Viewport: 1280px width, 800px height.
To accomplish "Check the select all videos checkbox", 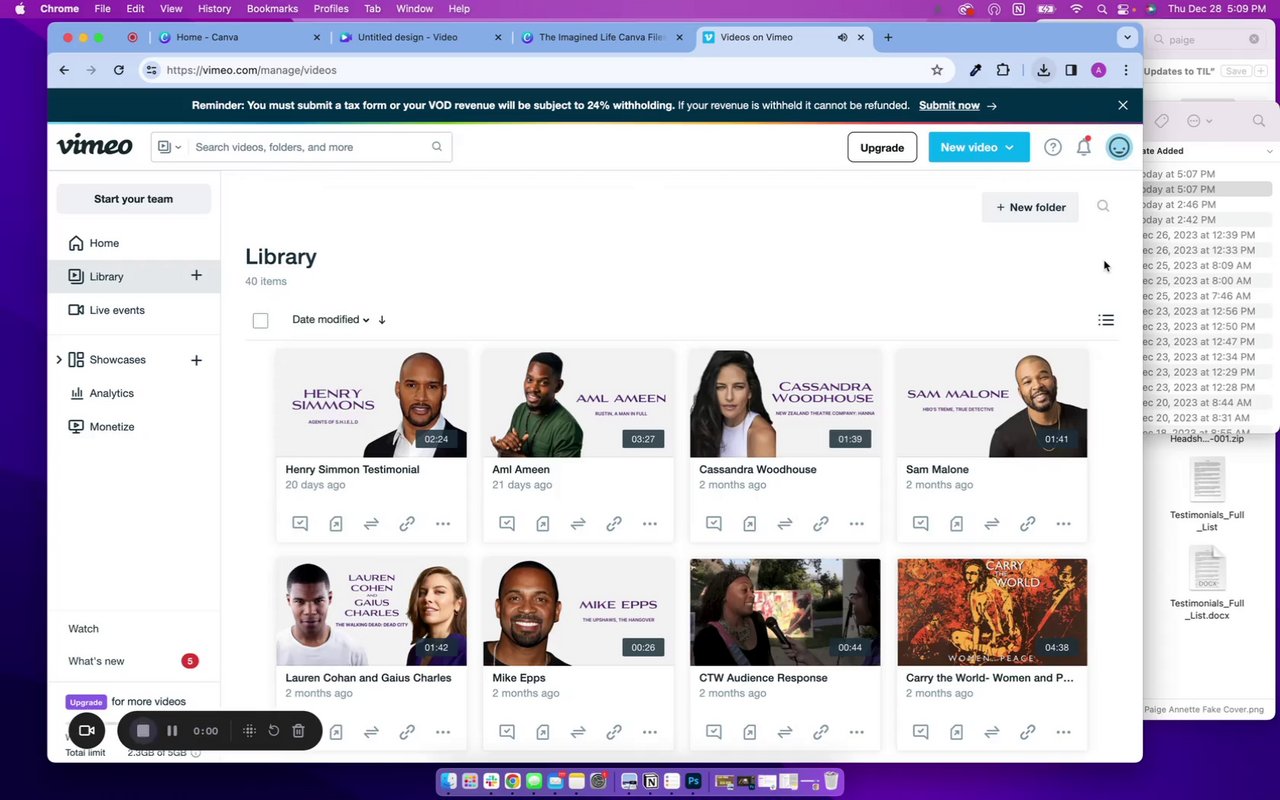I will click(x=260, y=320).
